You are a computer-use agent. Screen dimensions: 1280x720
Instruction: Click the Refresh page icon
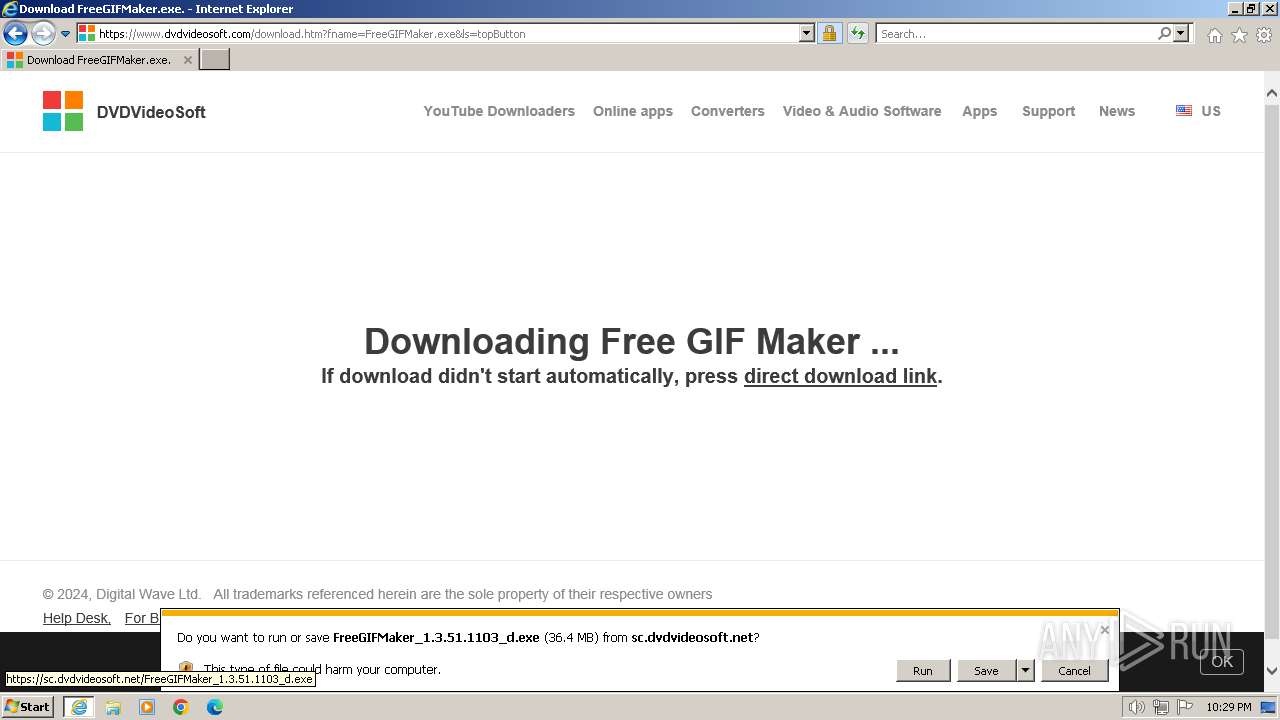coord(858,33)
